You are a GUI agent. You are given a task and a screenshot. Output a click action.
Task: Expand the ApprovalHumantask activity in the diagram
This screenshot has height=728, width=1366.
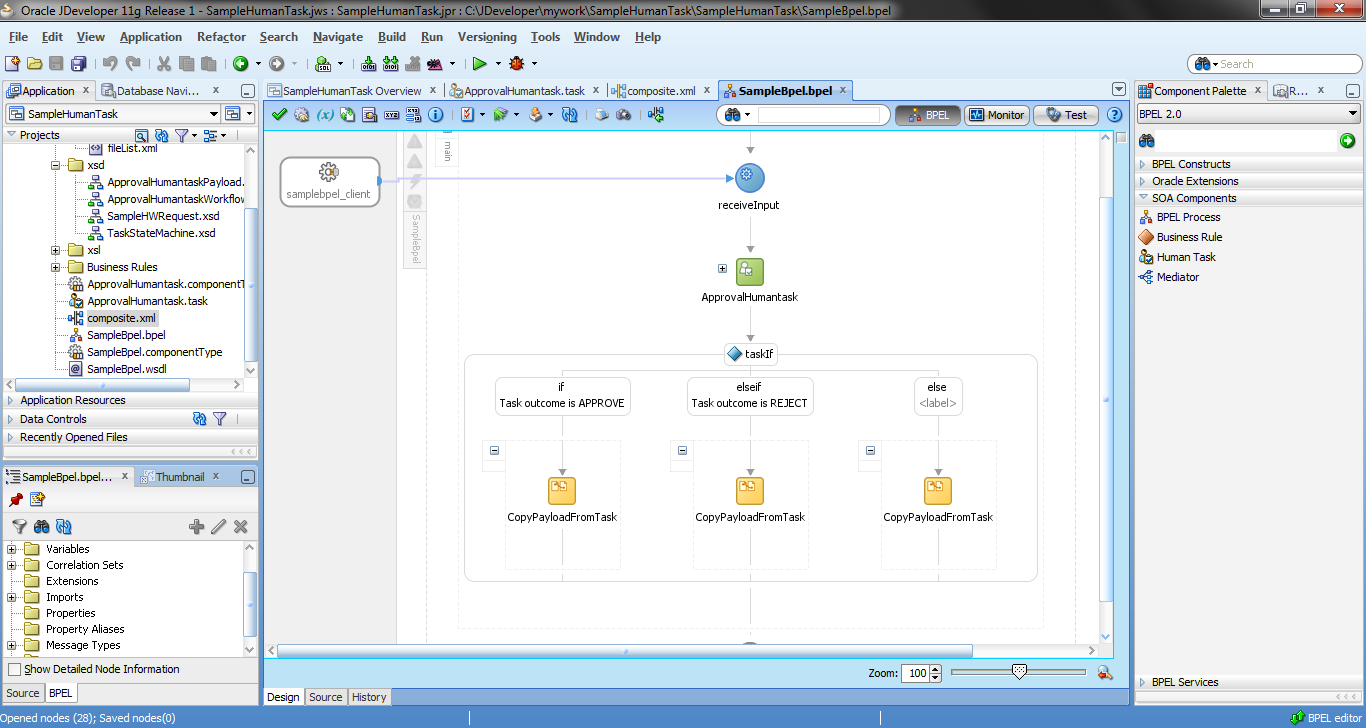[x=722, y=268]
